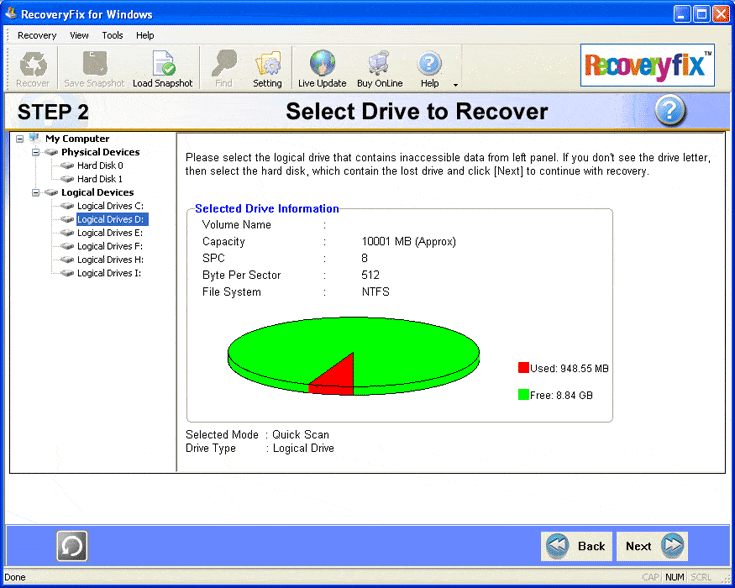Collapse the My Computer tree node
735x588 pixels.
tap(20, 139)
